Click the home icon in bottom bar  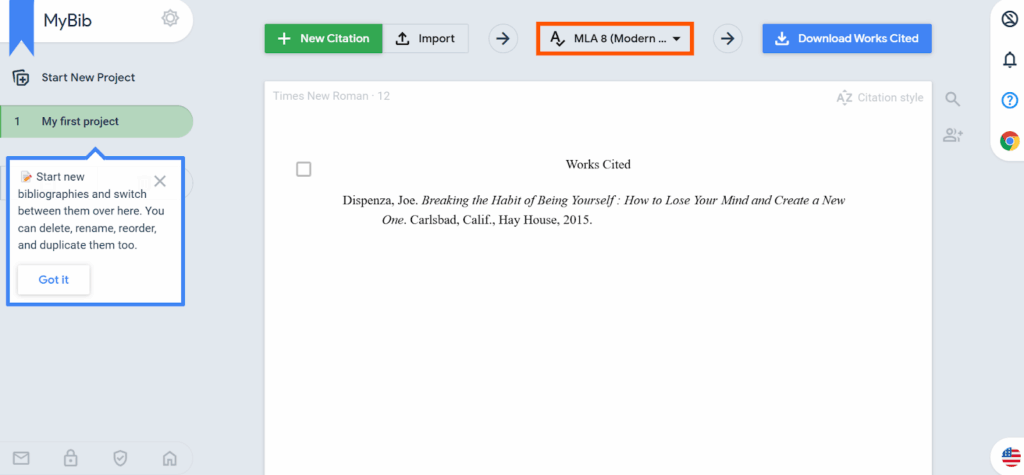coord(170,459)
